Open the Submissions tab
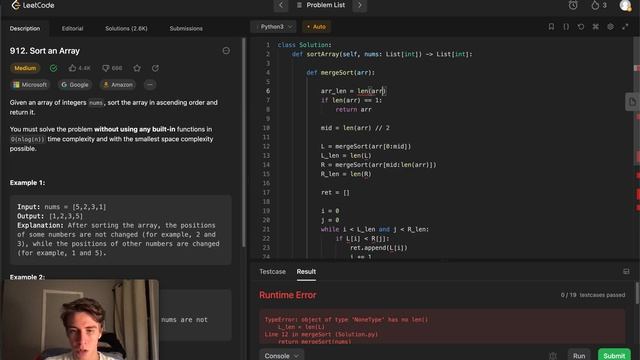The image size is (640, 360). (186, 29)
